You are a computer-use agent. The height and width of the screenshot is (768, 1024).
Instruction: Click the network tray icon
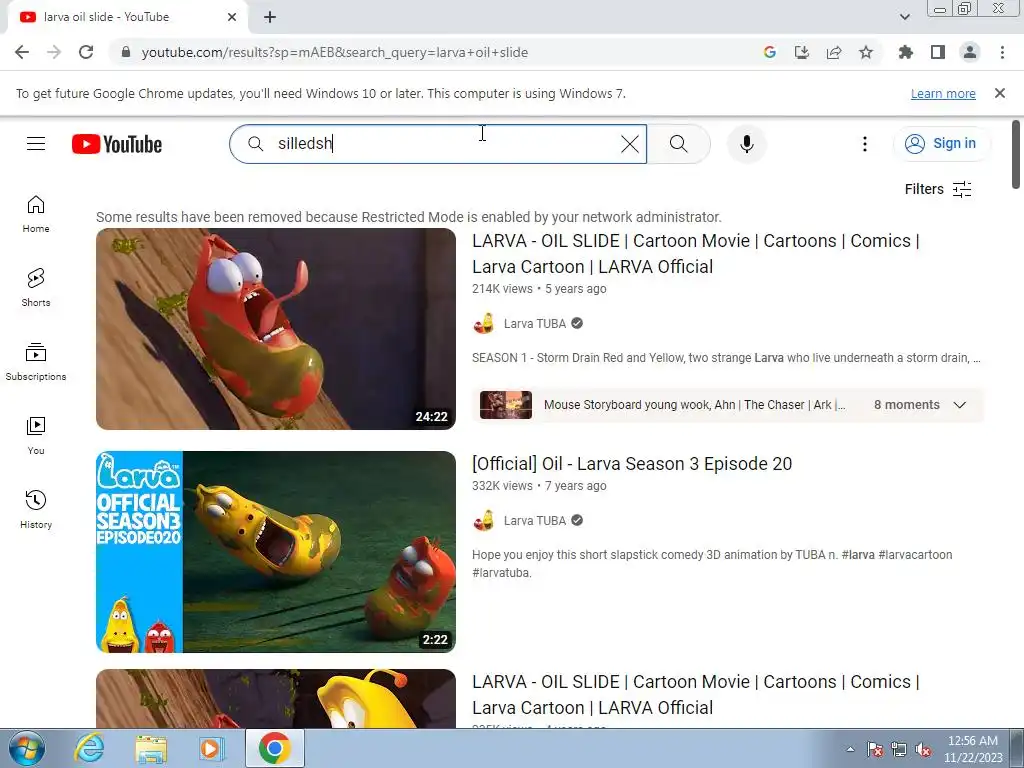click(x=899, y=749)
